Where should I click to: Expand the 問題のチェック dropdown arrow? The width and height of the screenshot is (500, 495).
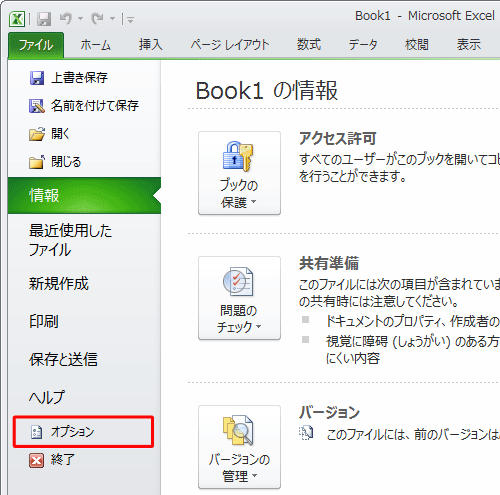(258, 326)
